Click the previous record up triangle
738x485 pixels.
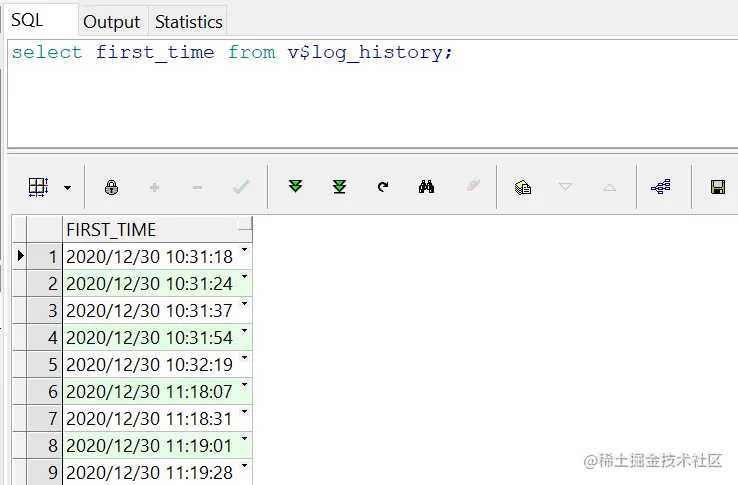tap(609, 187)
